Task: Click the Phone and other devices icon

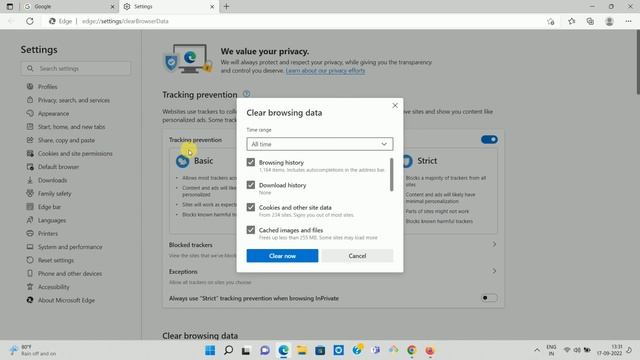Action: [x=30, y=273]
